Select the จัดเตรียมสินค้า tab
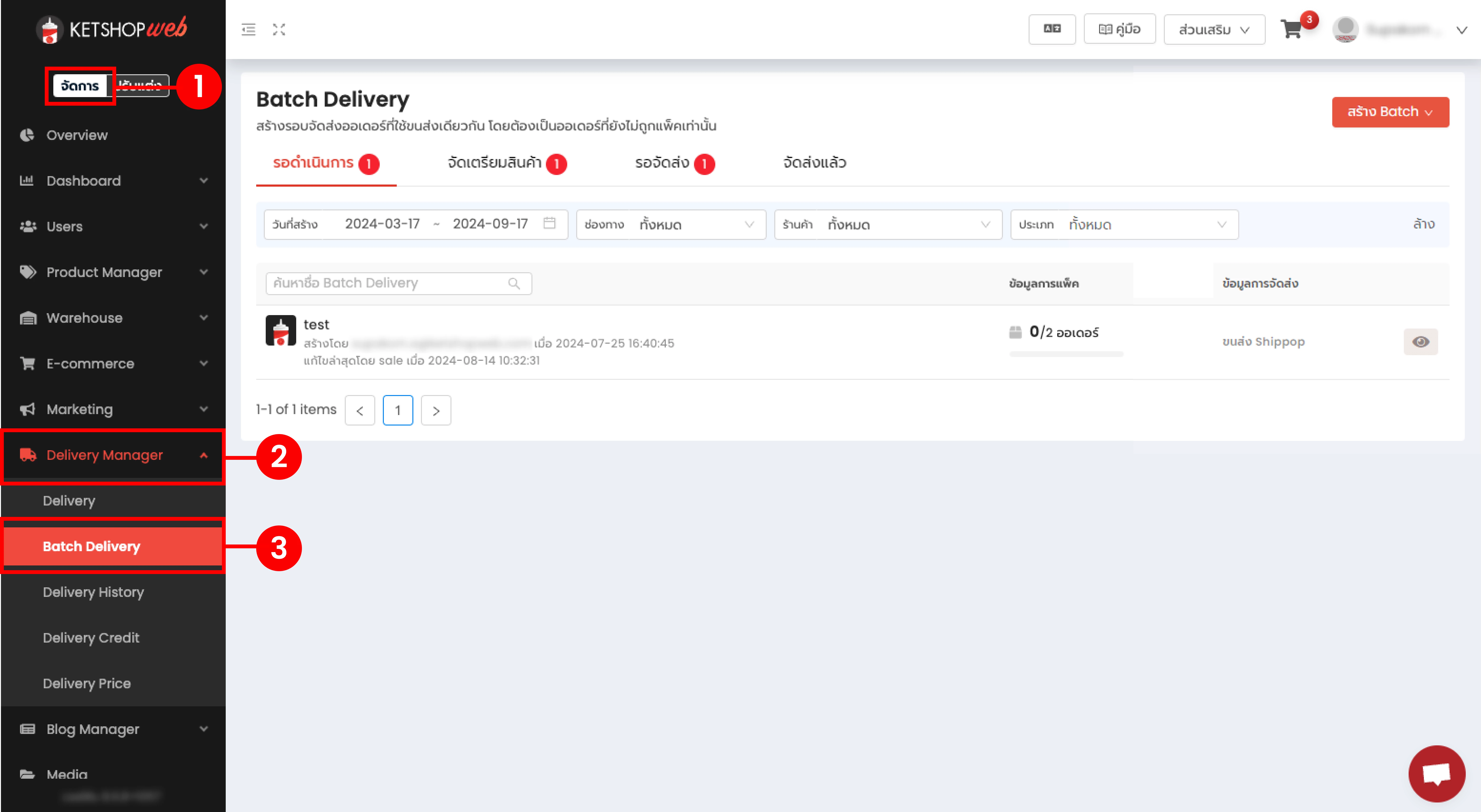The width and height of the screenshot is (1481, 812). 507,163
